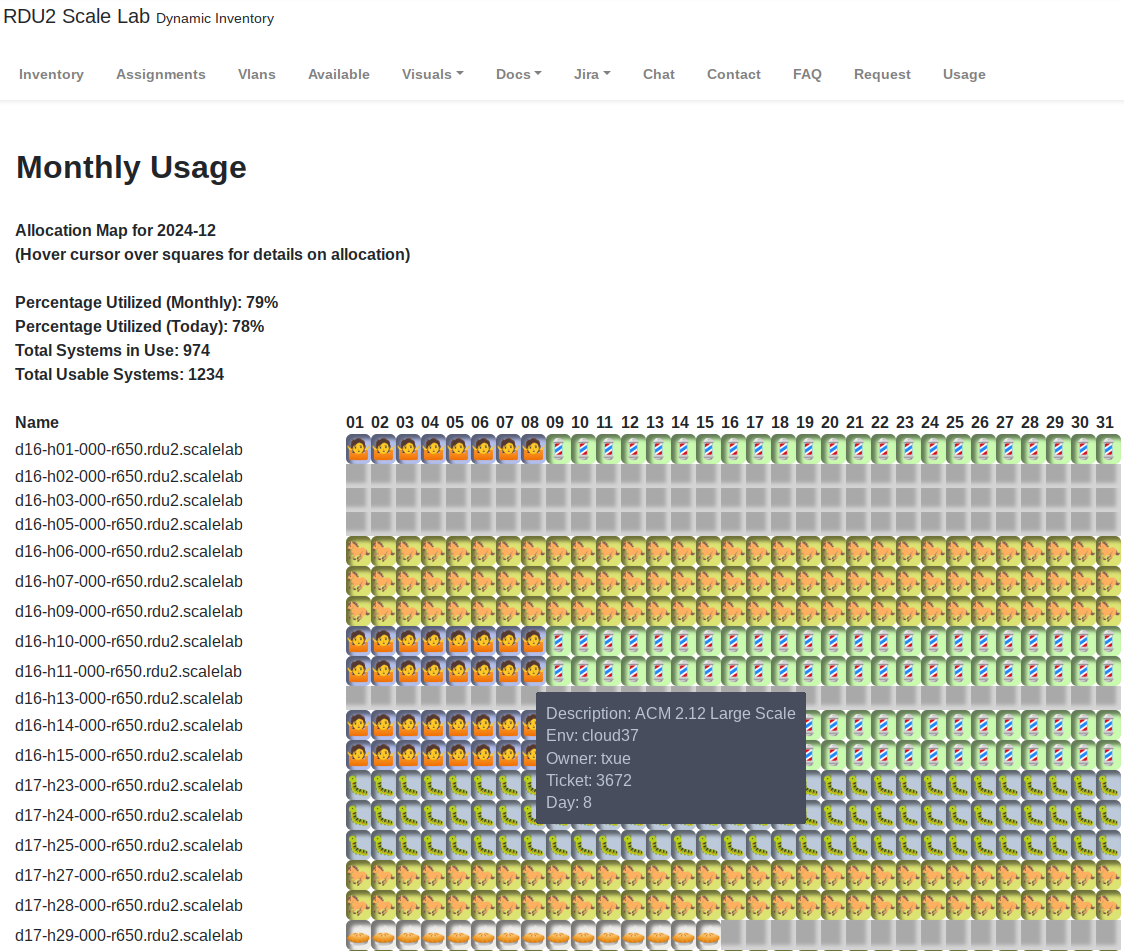Select horse icon for d16-h06 on day 15
Viewport: 1124px width, 951px height.
pyautogui.click(x=708, y=551)
